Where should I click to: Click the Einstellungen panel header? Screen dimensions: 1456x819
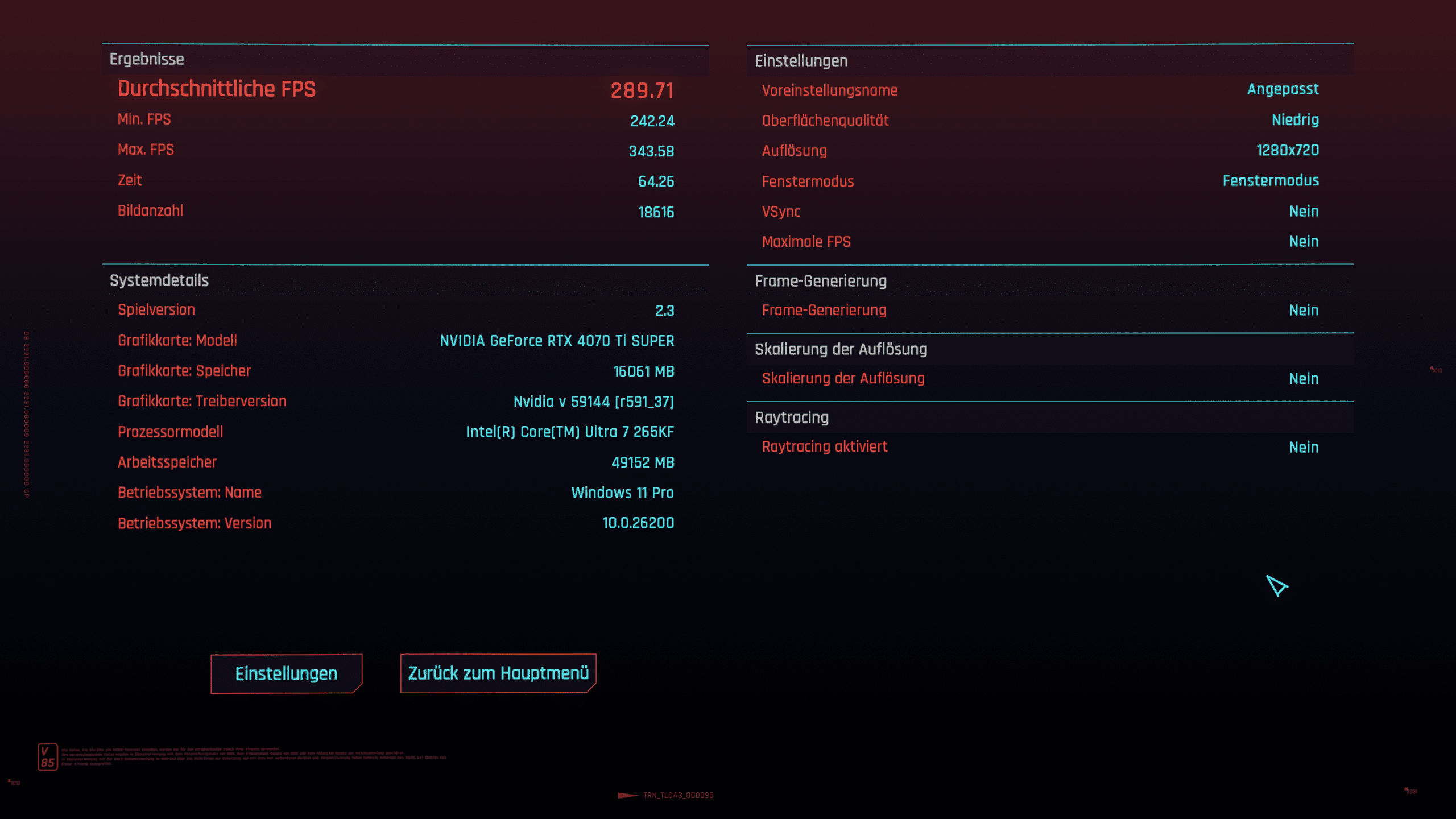(x=801, y=61)
